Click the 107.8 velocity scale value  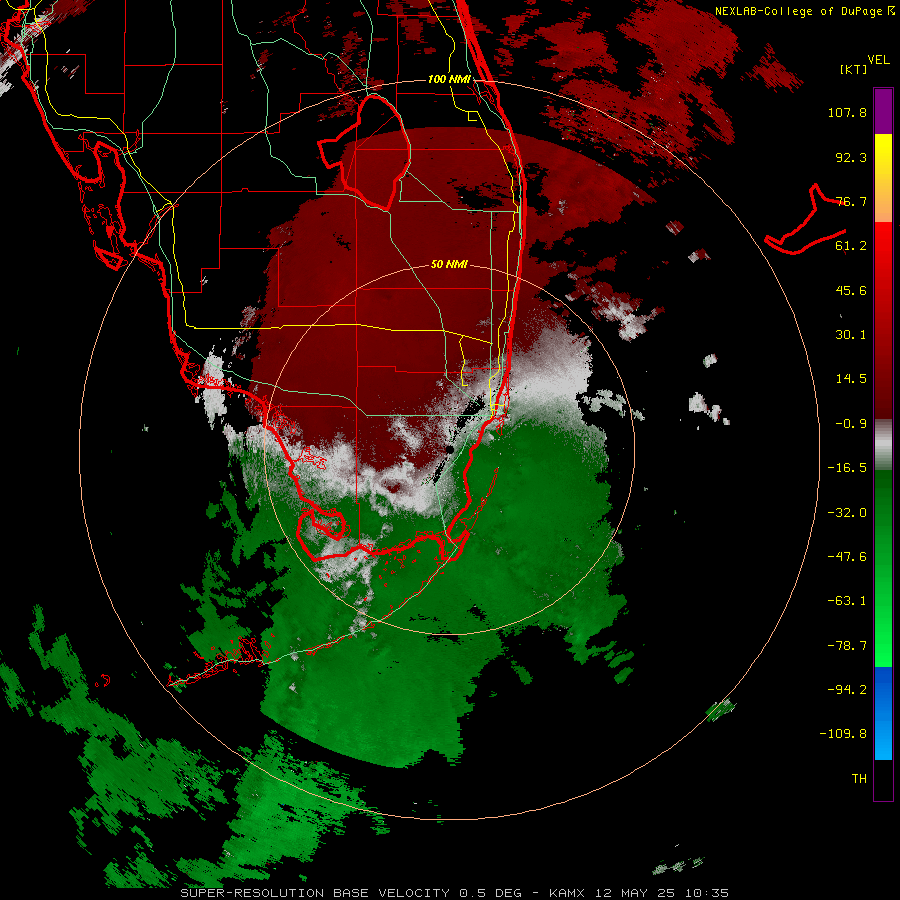tap(847, 112)
